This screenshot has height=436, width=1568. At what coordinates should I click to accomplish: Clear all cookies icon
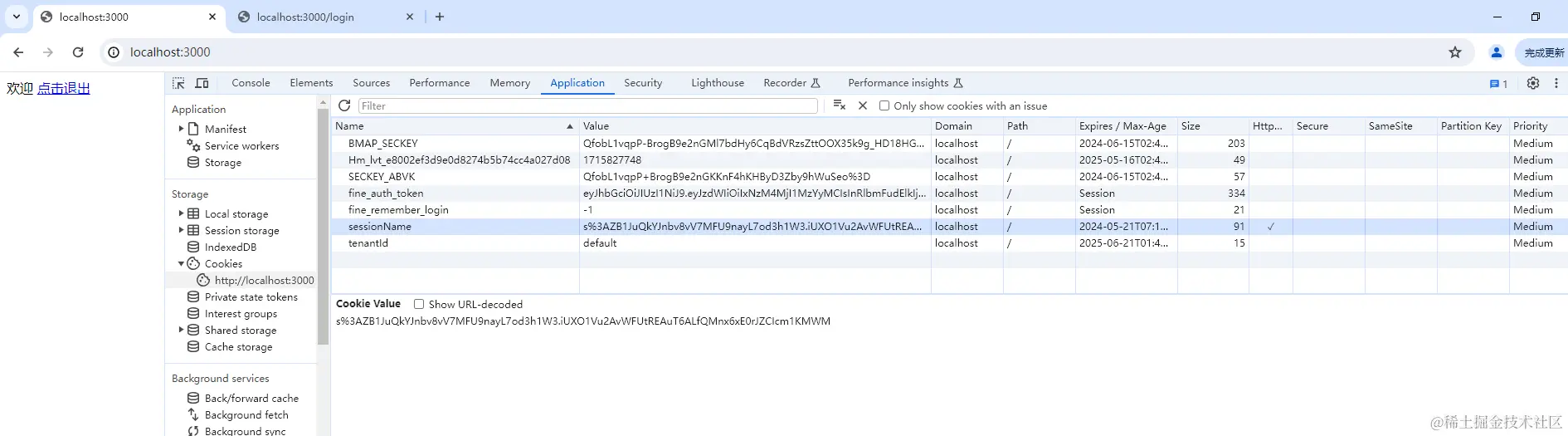840,105
